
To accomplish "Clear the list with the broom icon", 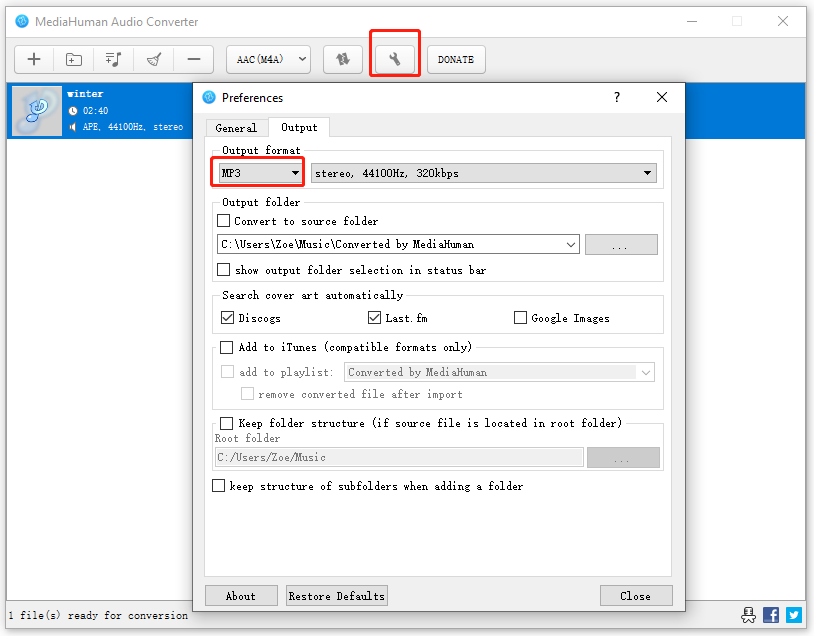I will [154, 59].
